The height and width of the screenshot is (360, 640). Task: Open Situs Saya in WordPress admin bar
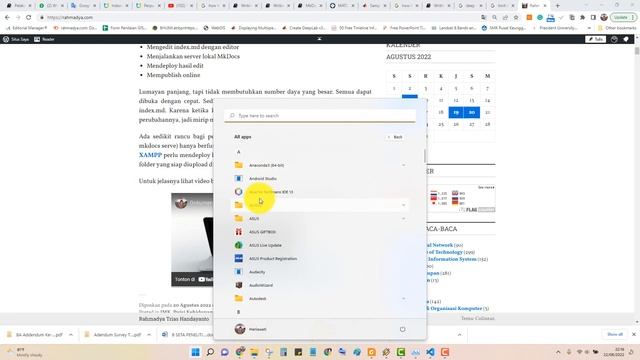click(x=16, y=39)
